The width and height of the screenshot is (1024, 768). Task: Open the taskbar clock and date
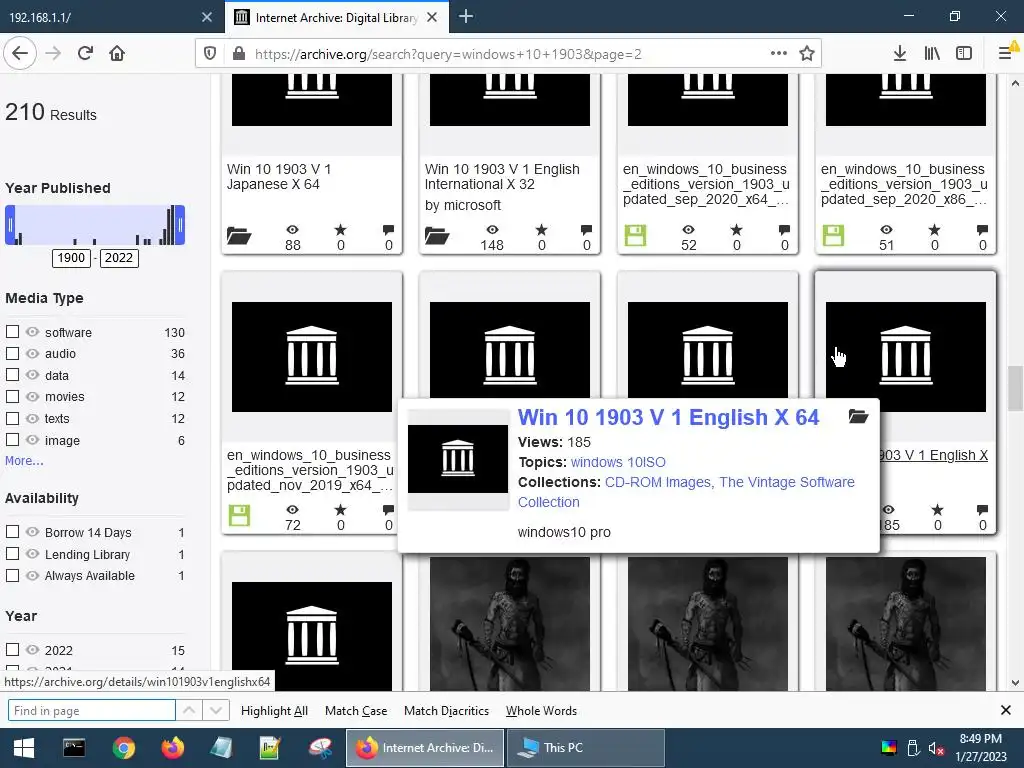click(x=980, y=748)
